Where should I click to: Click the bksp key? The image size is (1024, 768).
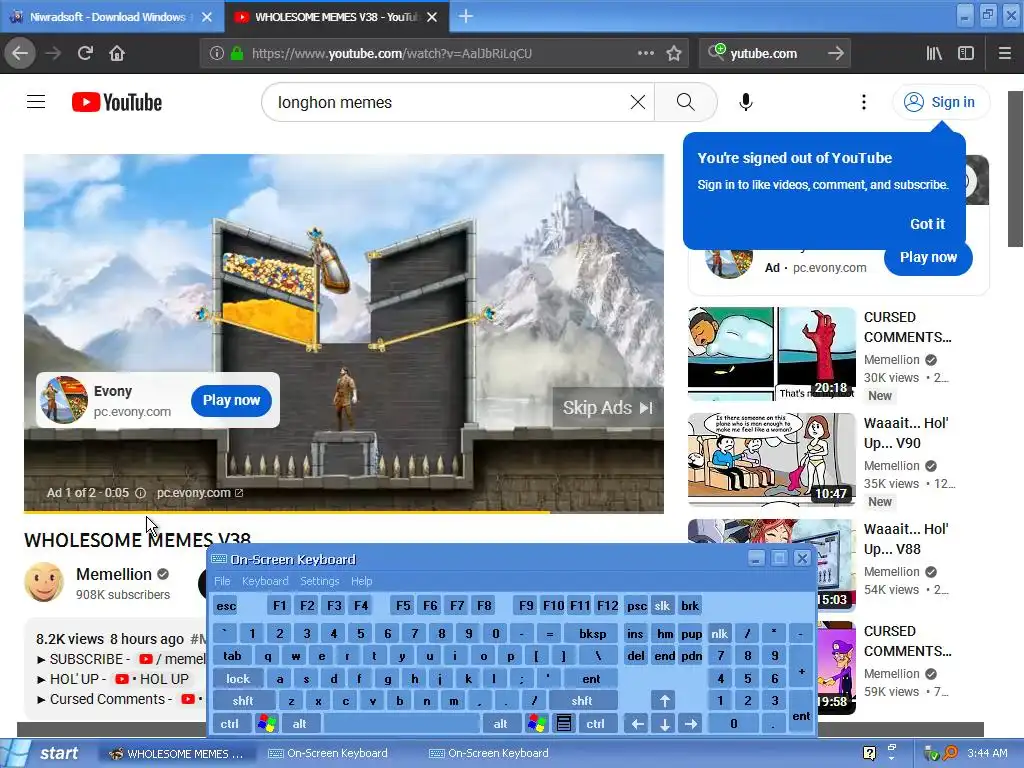592,633
